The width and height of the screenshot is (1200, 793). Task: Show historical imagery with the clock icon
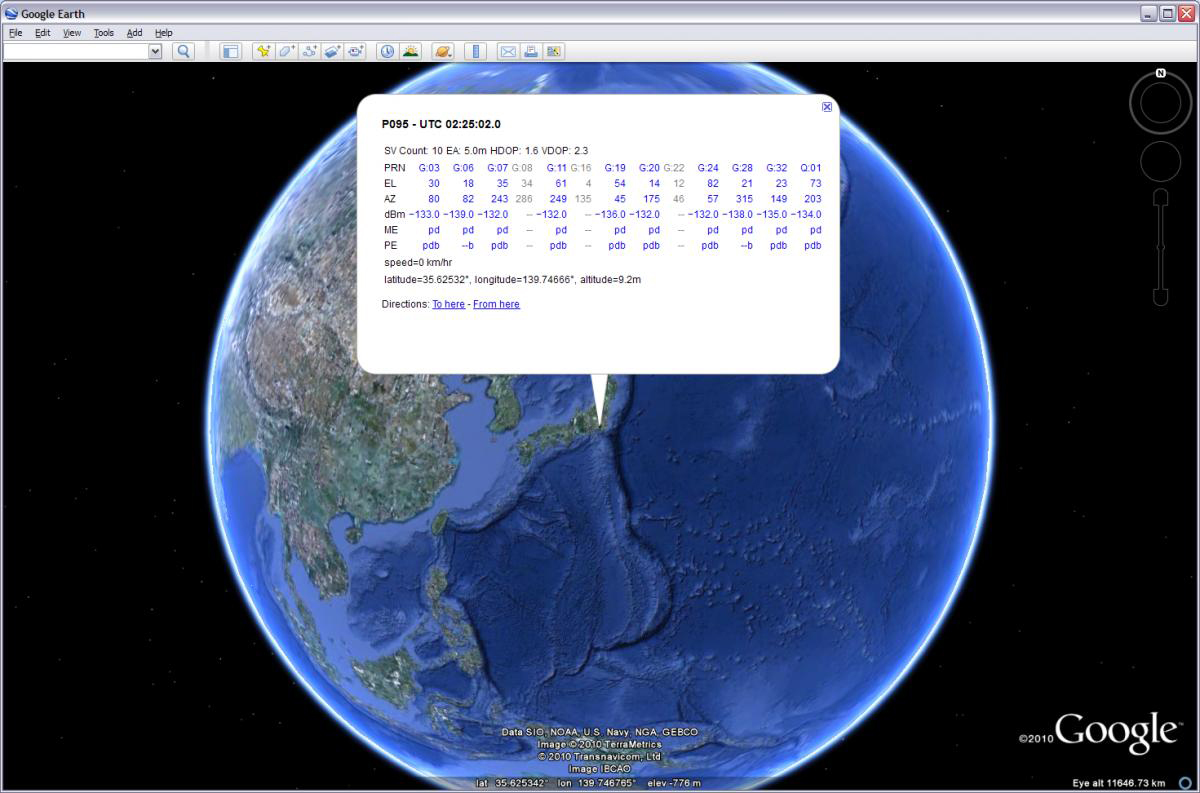coord(387,51)
